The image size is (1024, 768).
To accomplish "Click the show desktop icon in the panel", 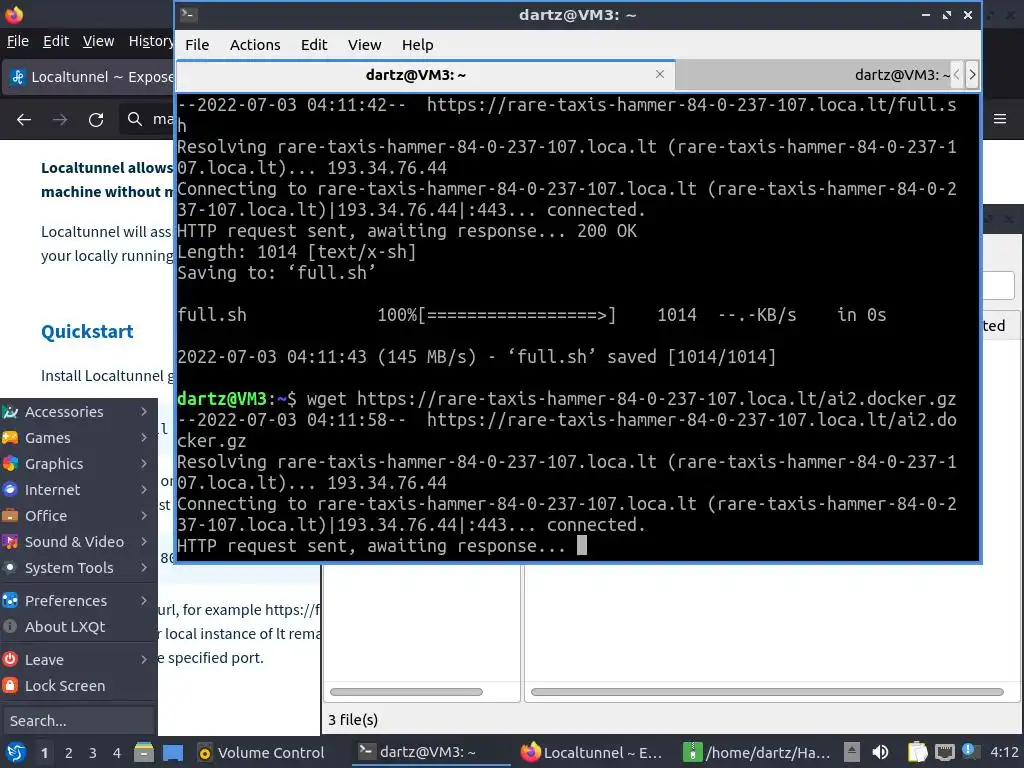I will 173,752.
